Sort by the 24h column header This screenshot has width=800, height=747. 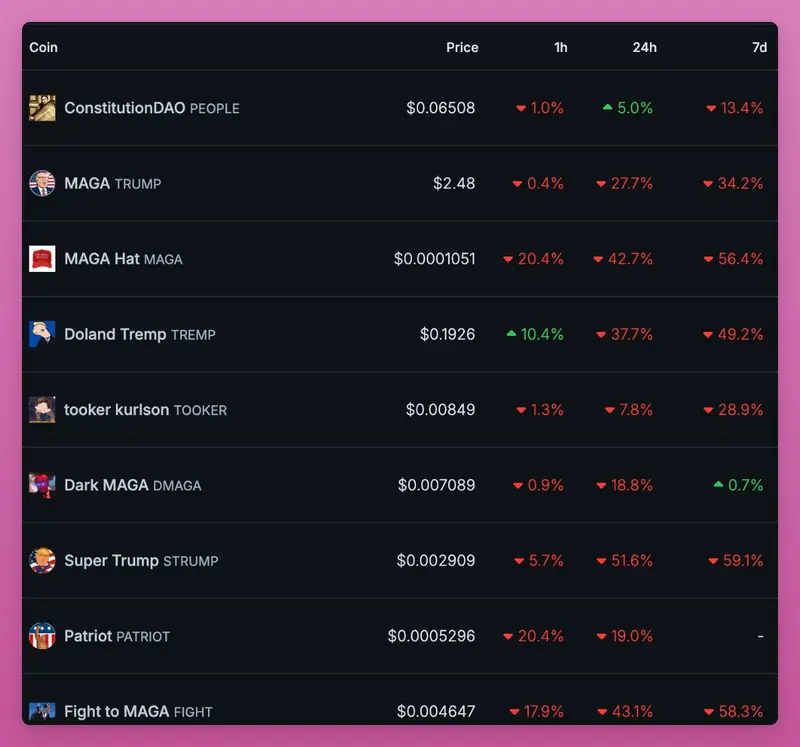pos(644,47)
